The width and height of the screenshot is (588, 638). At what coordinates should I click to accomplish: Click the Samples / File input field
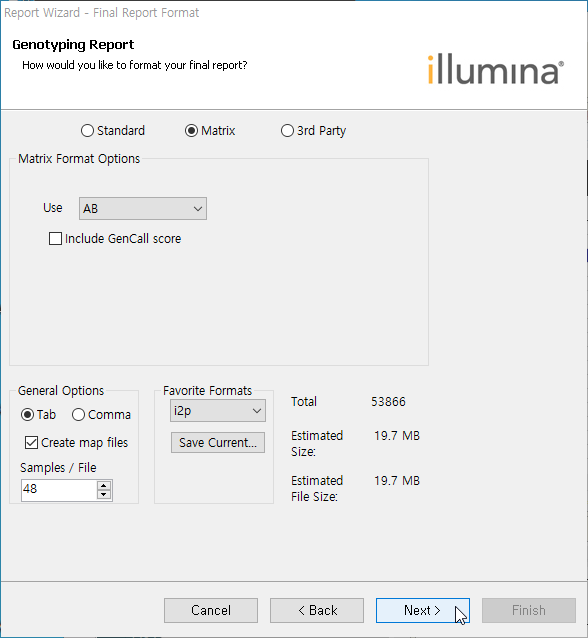(x=59, y=490)
